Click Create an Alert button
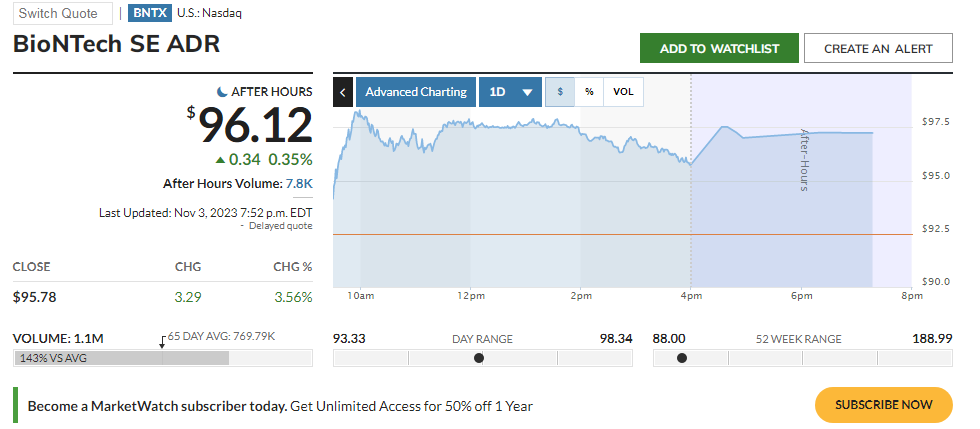The image size is (980, 429). click(x=878, y=48)
